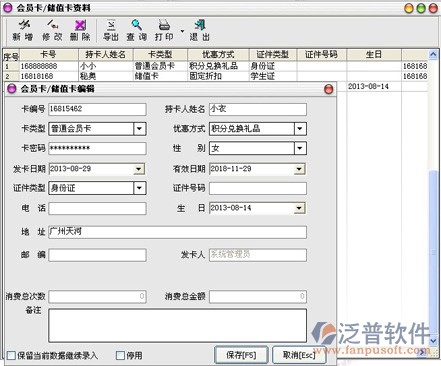Toggle the 停用 checkbox
The width and height of the screenshot is (441, 366).
click(120, 355)
